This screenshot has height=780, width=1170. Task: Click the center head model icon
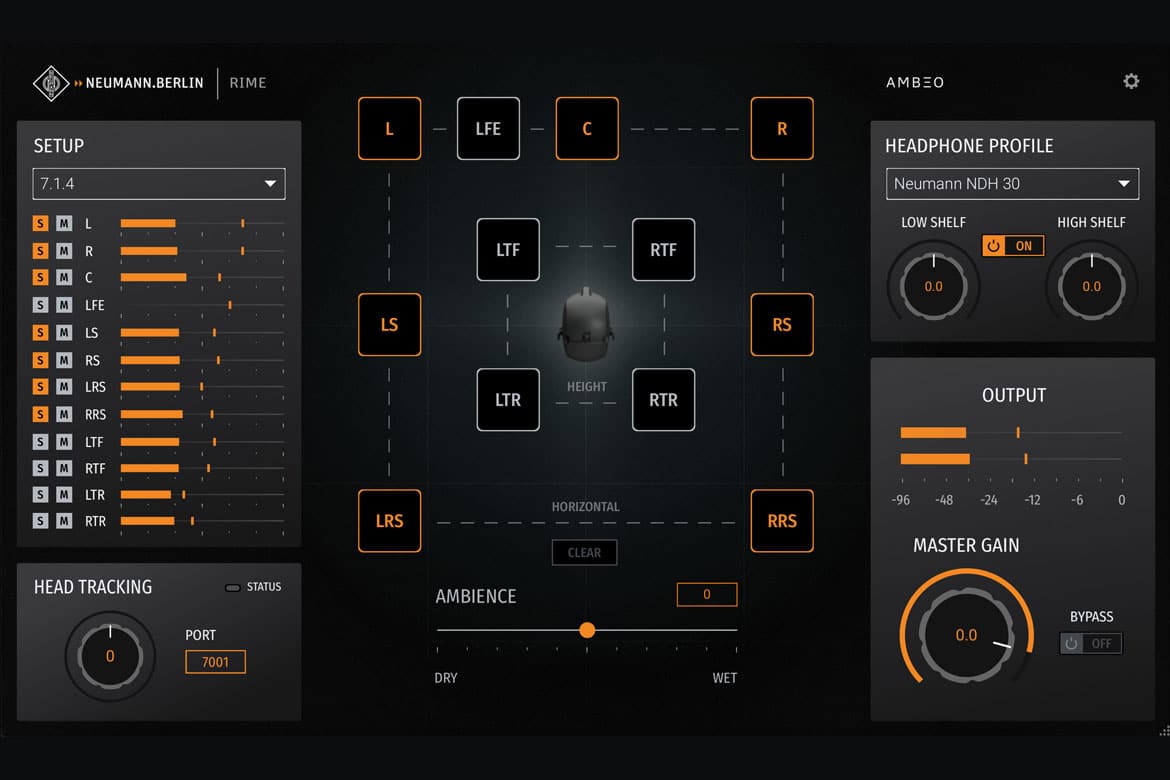586,325
